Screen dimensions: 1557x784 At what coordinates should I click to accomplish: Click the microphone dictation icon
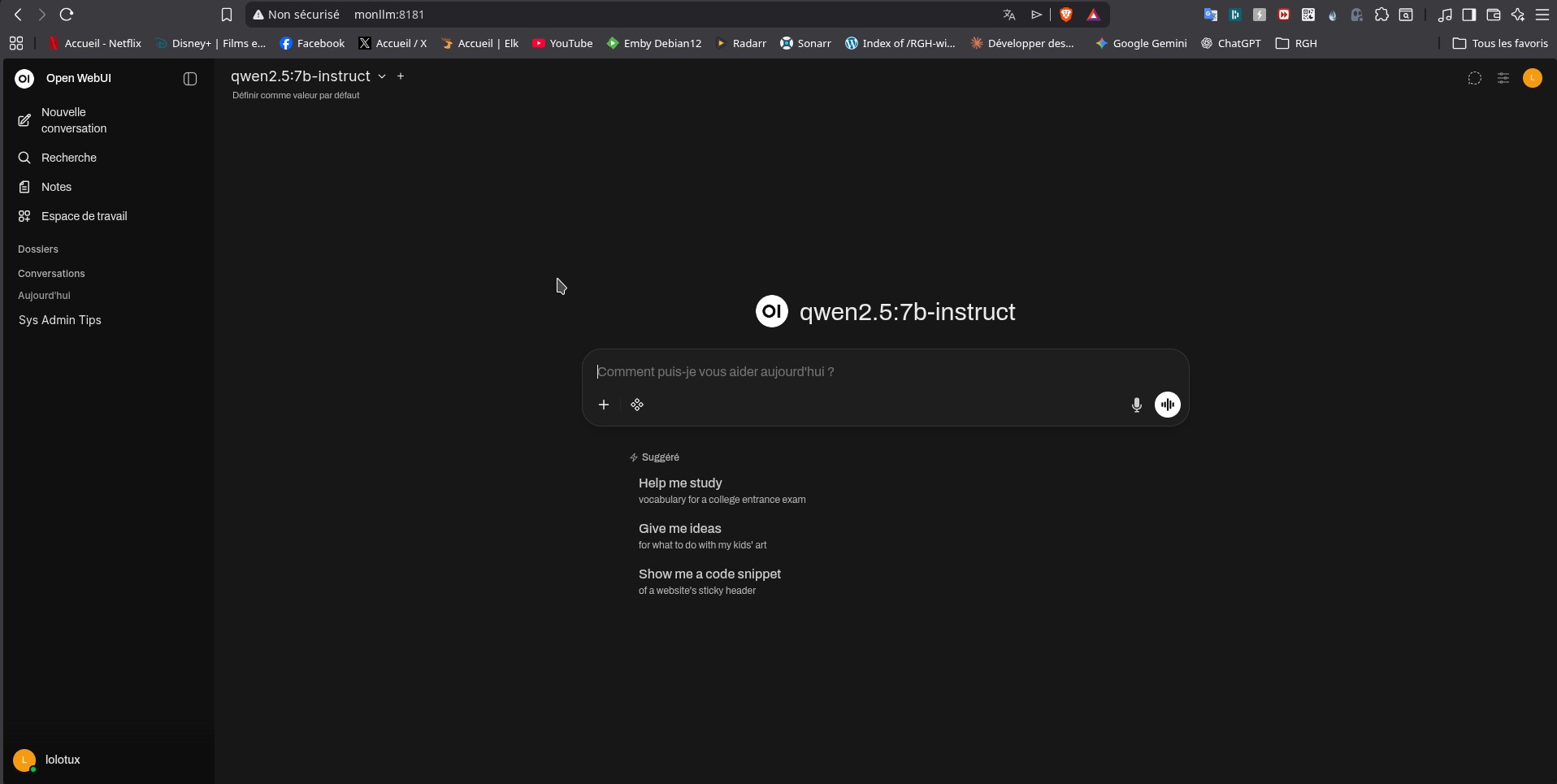click(1136, 405)
